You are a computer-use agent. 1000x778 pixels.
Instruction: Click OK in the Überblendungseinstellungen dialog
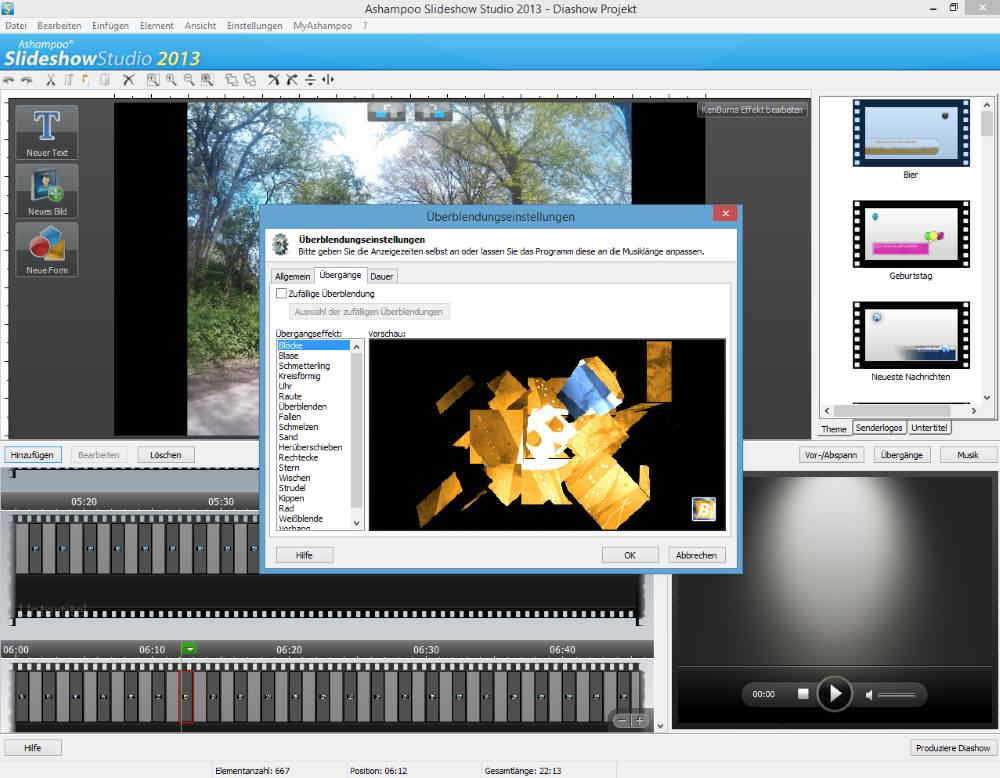(629, 555)
